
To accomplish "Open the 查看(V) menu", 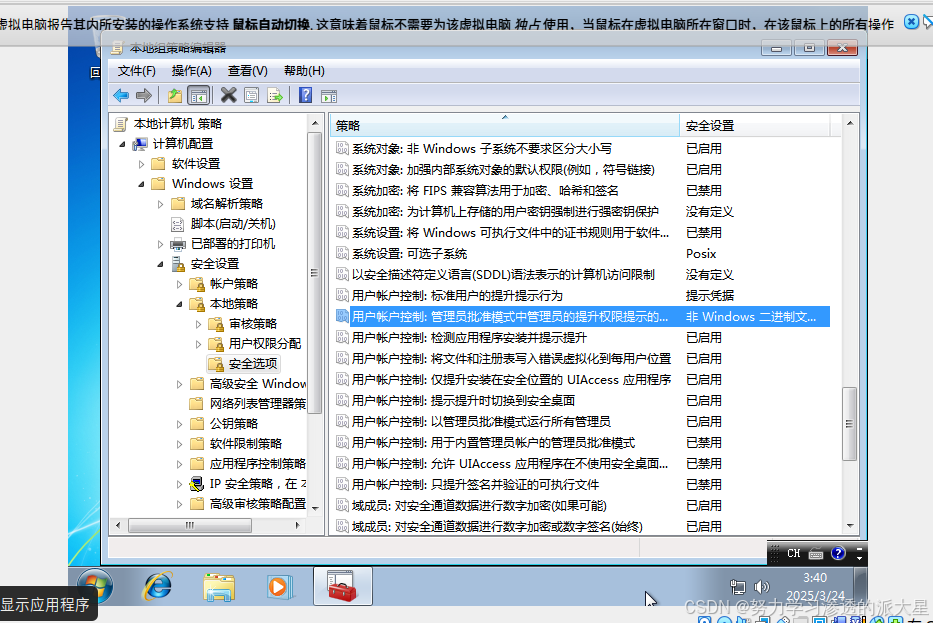I will tap(248, 71).
